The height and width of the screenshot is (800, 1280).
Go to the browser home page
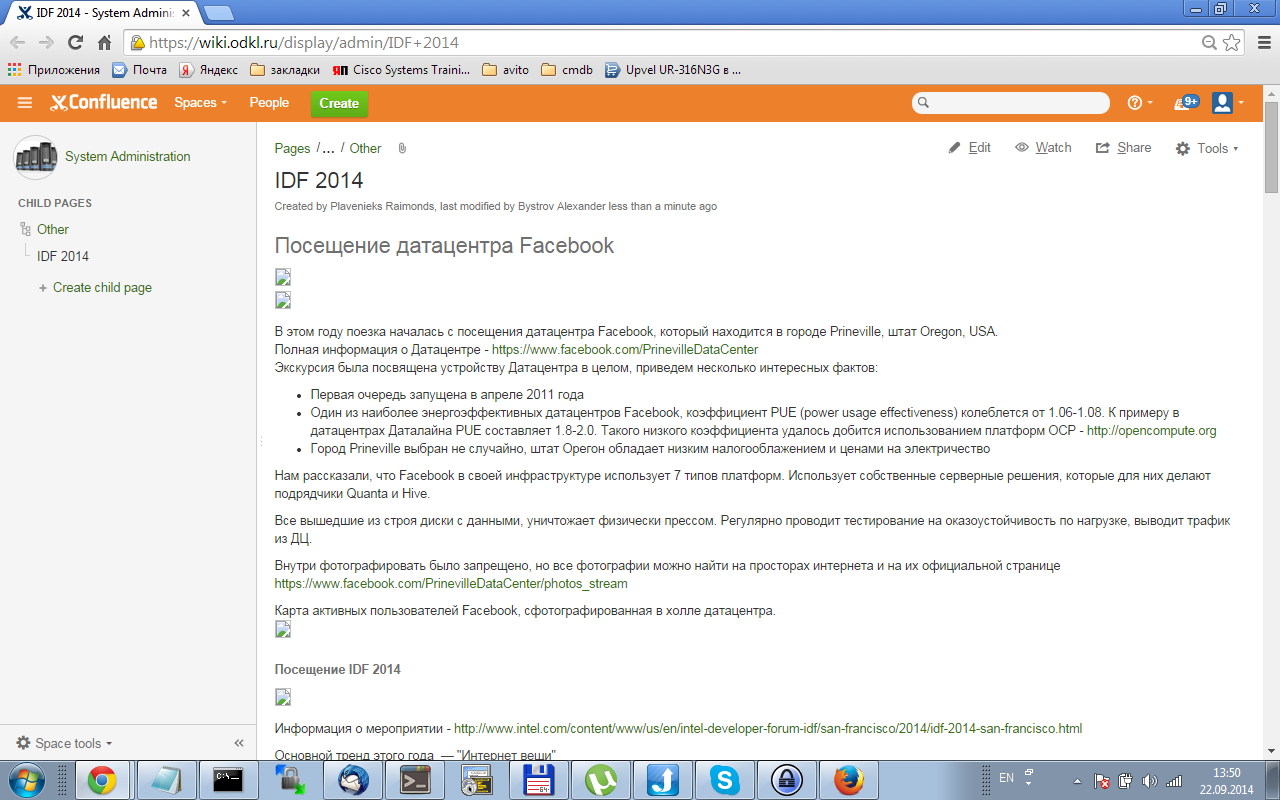(x=104, y=43)
